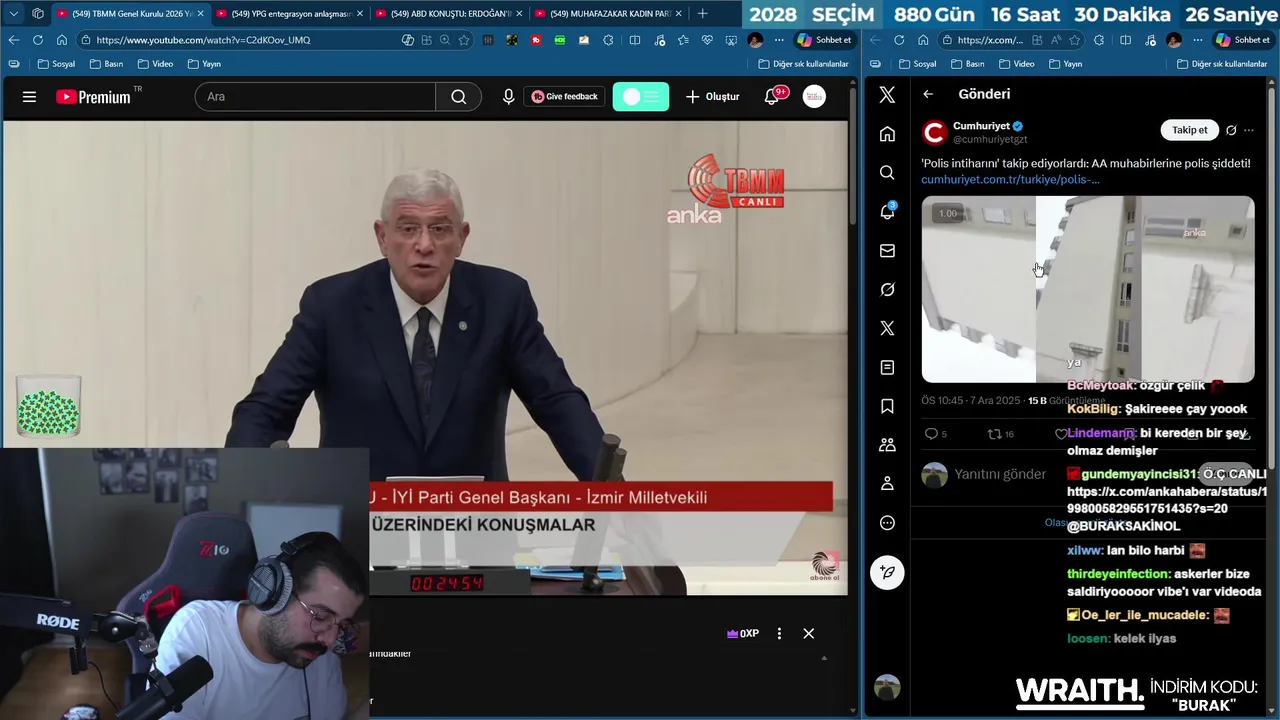The width and height of the screenshot is (1280, 720).
Task: Go back with the Gönderi arrow
Action: click(928, 94)
